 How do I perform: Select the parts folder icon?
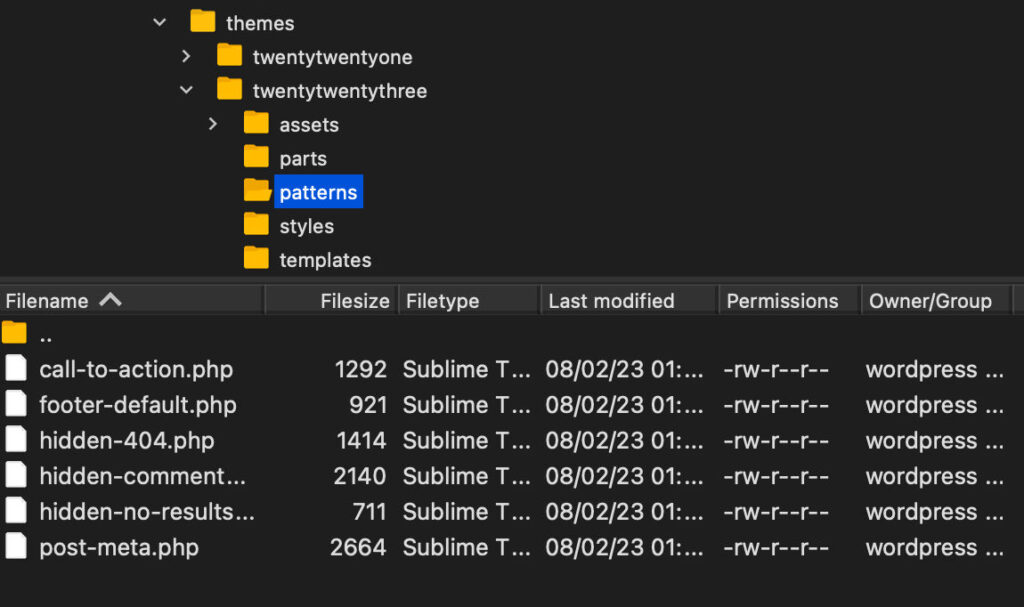click(x=257, y=158)
